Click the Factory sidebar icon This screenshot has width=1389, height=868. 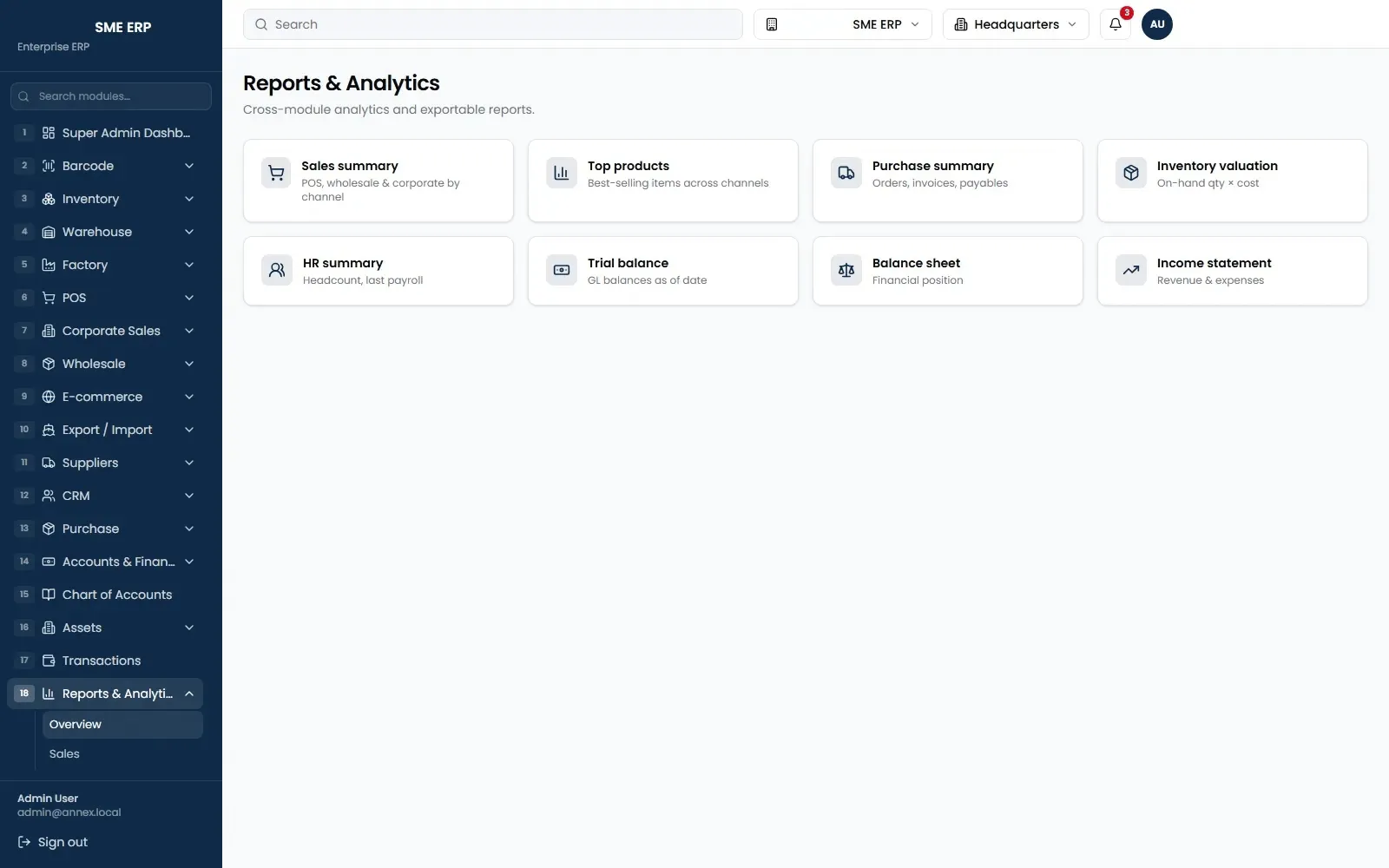(49, 265)
